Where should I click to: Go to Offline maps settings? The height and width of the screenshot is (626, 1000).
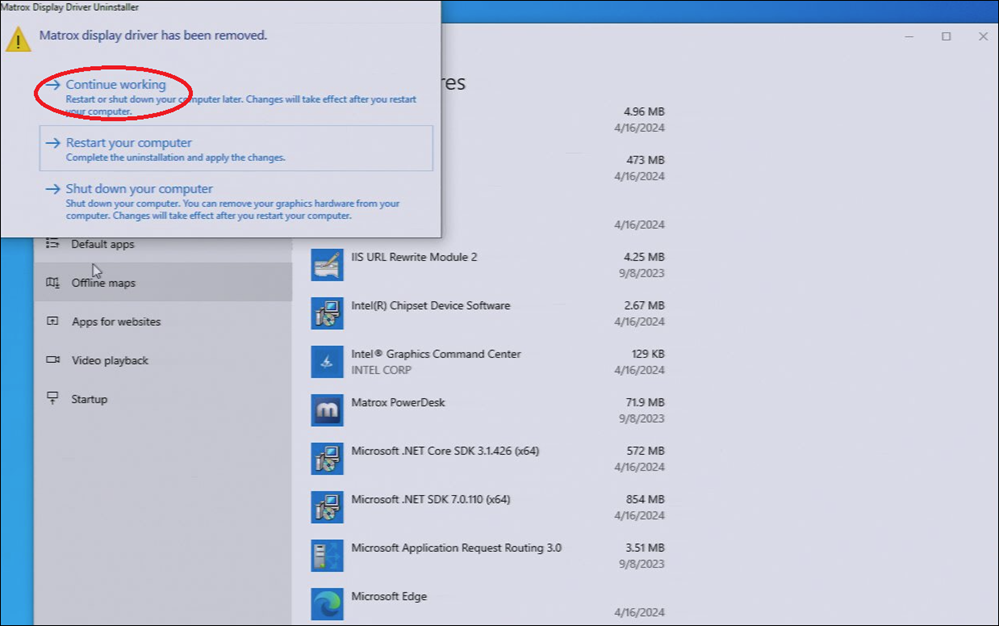pos(103,283)
